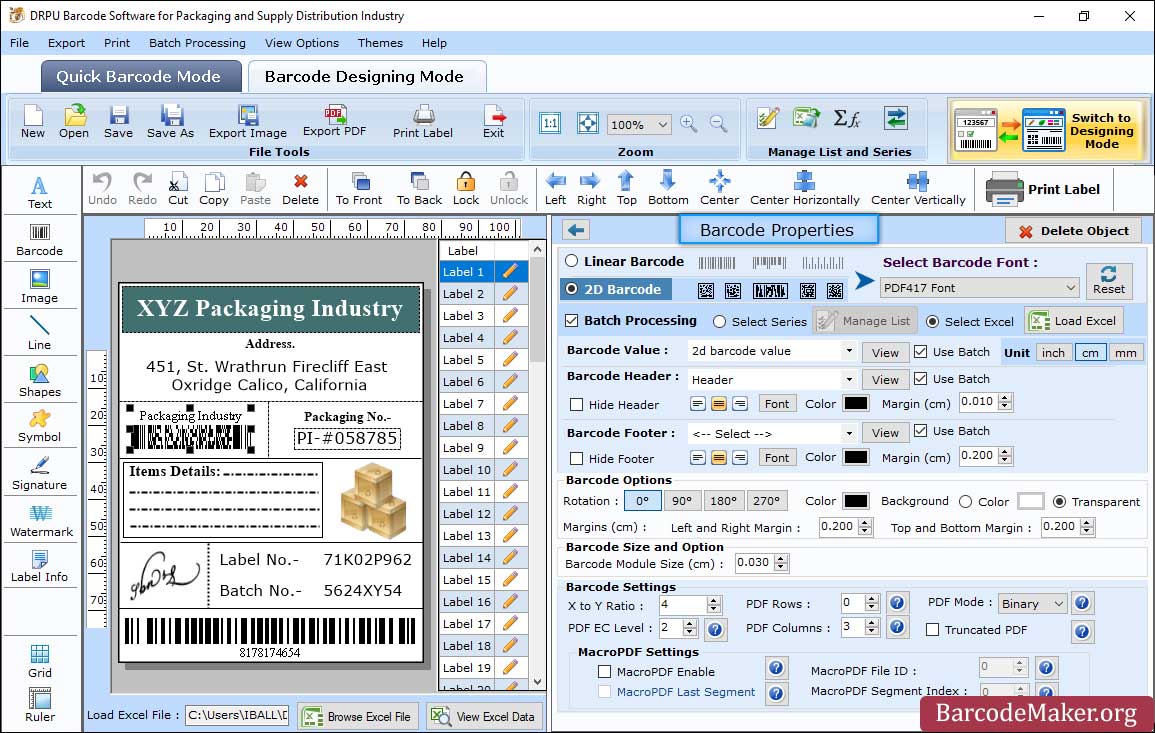Screen dimensions: 1155x733
Task: Click help icon next to PDF Rows
Action: [896, 603]
